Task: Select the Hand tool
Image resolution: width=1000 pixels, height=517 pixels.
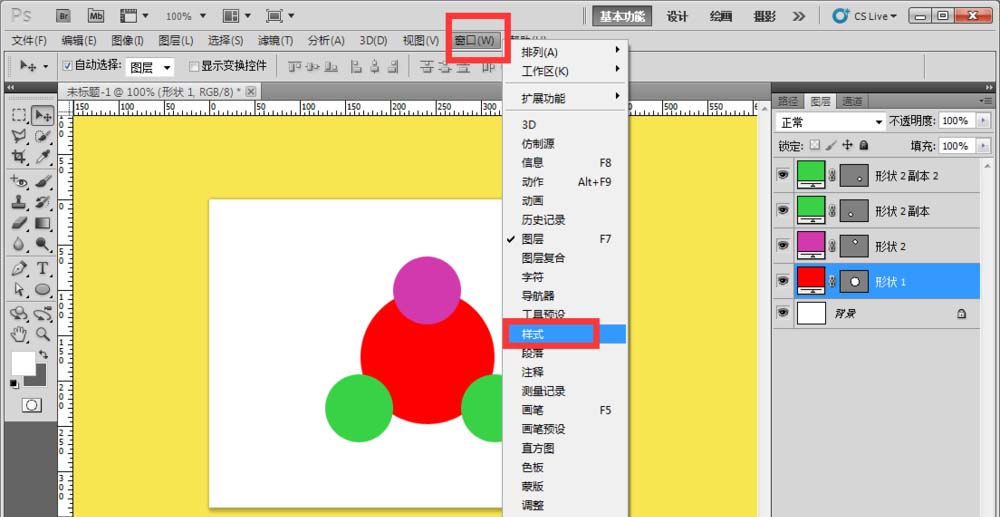Action: point(19,334)
